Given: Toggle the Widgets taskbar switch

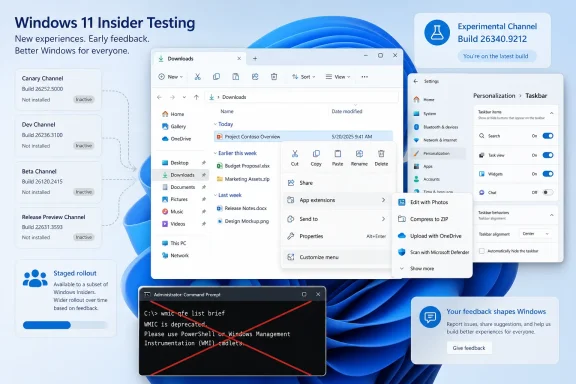Looking at the screenshot, I should pyautogui.click(x=548, y=174).
